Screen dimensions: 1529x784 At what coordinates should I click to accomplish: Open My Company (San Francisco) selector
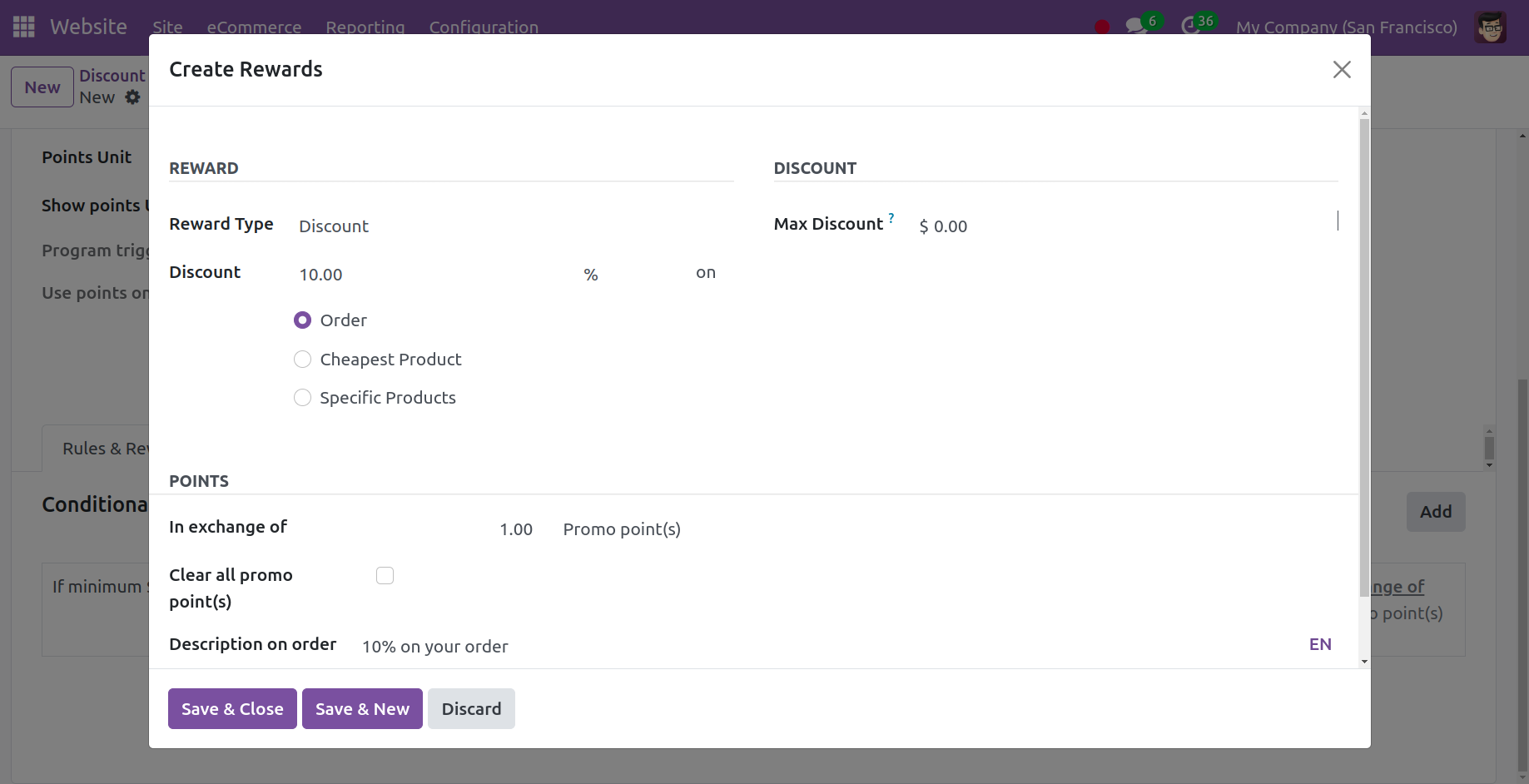[1345, 27]
